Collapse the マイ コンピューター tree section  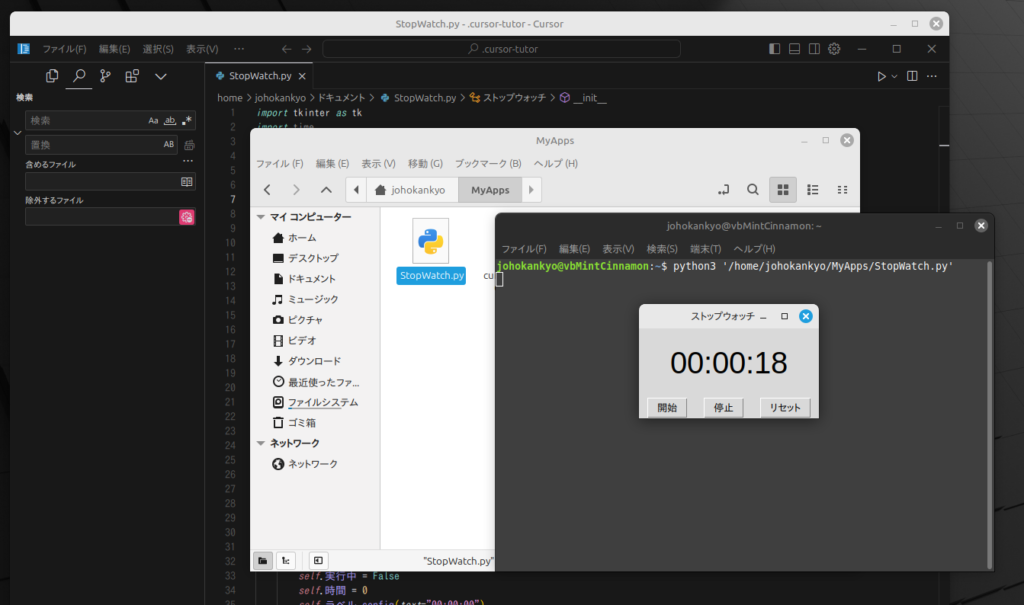(x=260, y=217)
